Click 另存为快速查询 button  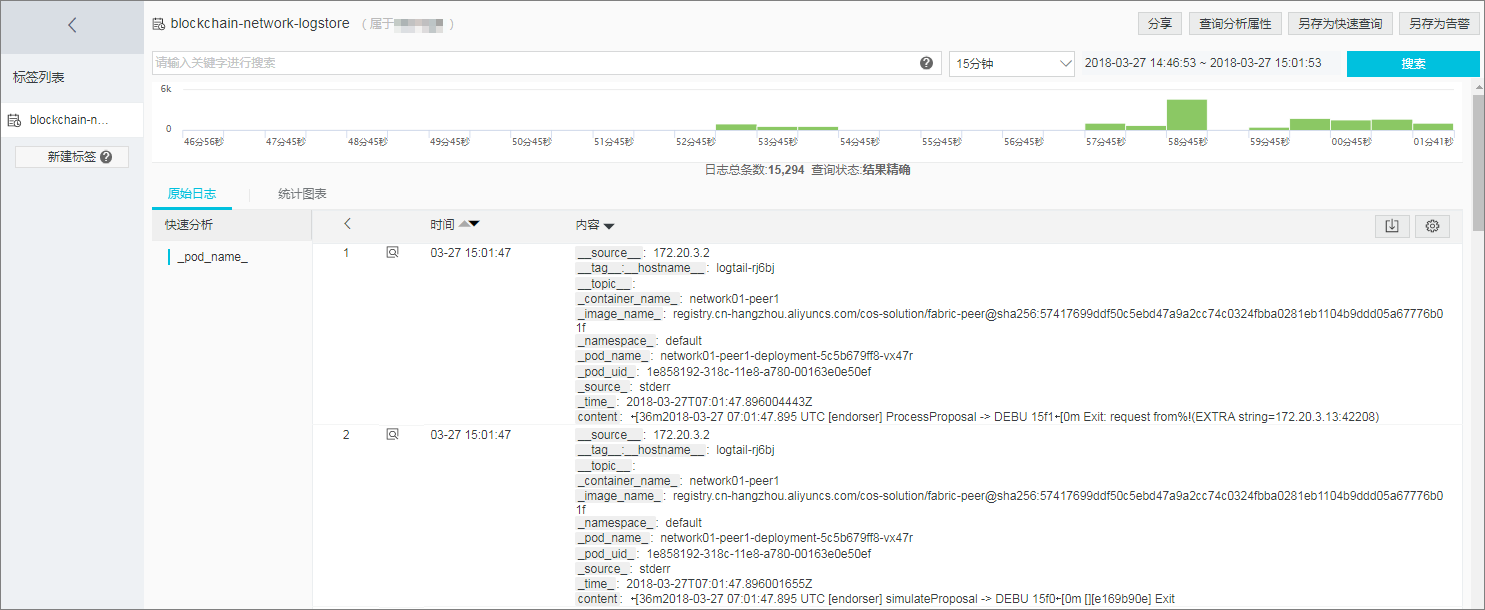pyautogui.click(x=1340, y=24)
